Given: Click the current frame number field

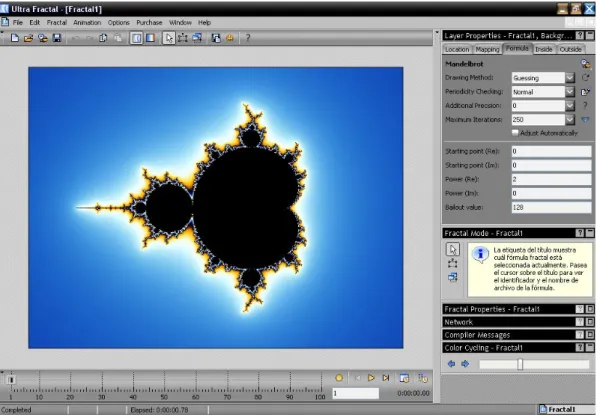Looking at the screenshot, I should point(356,393).
